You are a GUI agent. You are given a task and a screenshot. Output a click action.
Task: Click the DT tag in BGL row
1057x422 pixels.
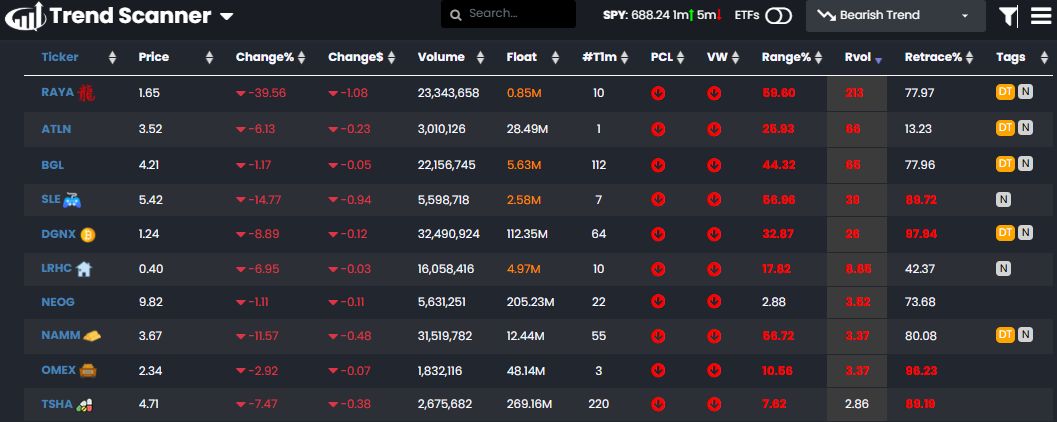[1005, 163]
